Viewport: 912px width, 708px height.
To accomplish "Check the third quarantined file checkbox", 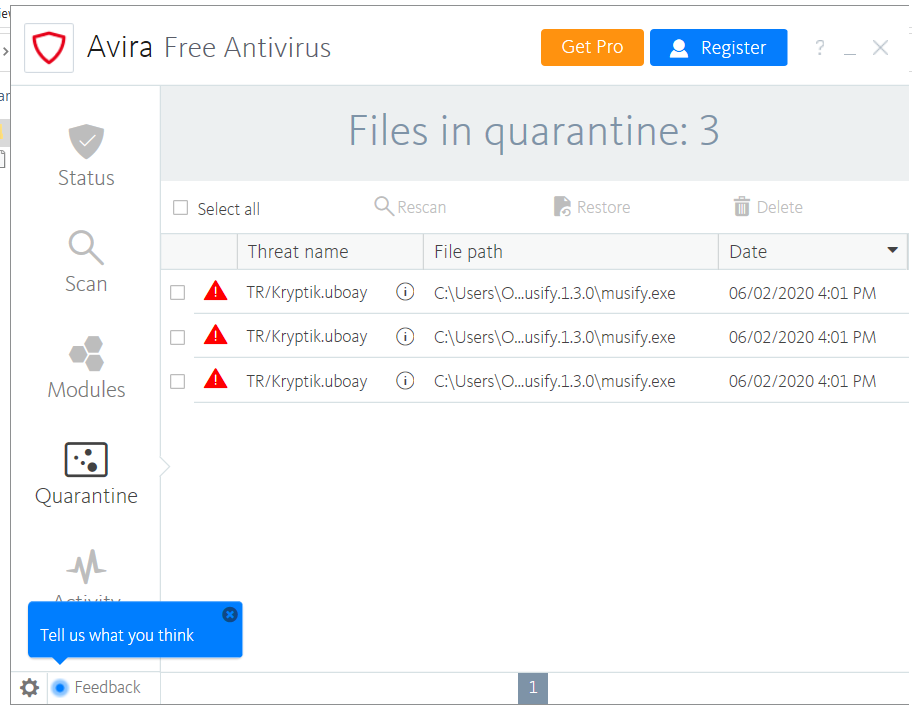I will [x=177, y=381].
